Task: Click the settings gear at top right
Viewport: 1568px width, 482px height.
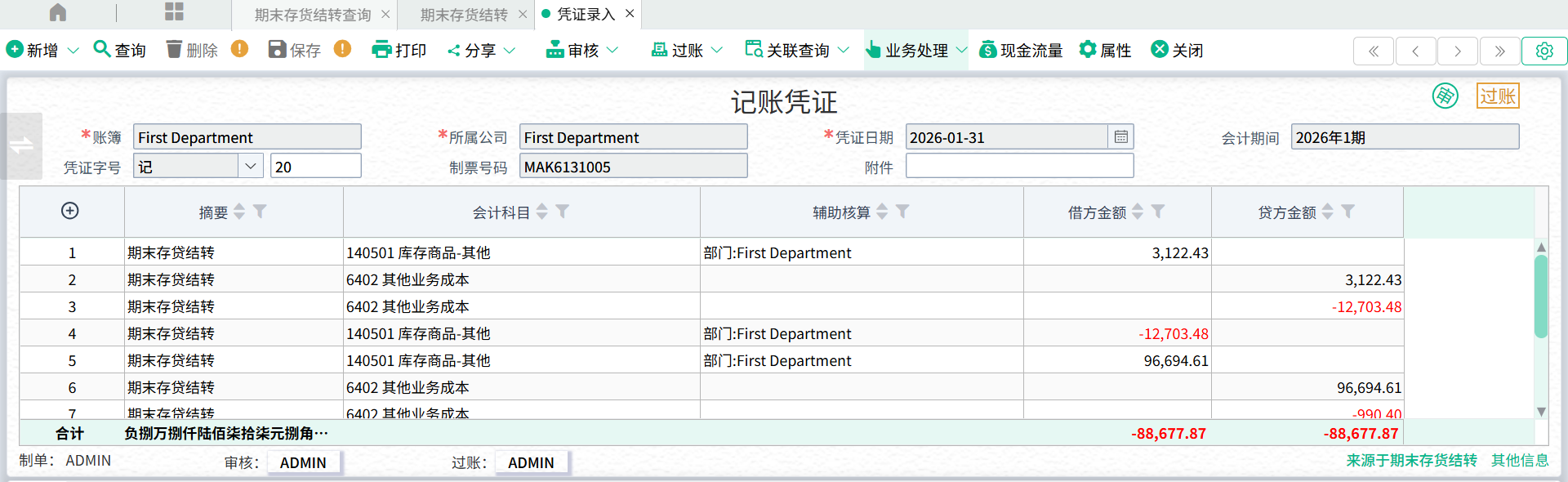Action: click(1543, 51)
